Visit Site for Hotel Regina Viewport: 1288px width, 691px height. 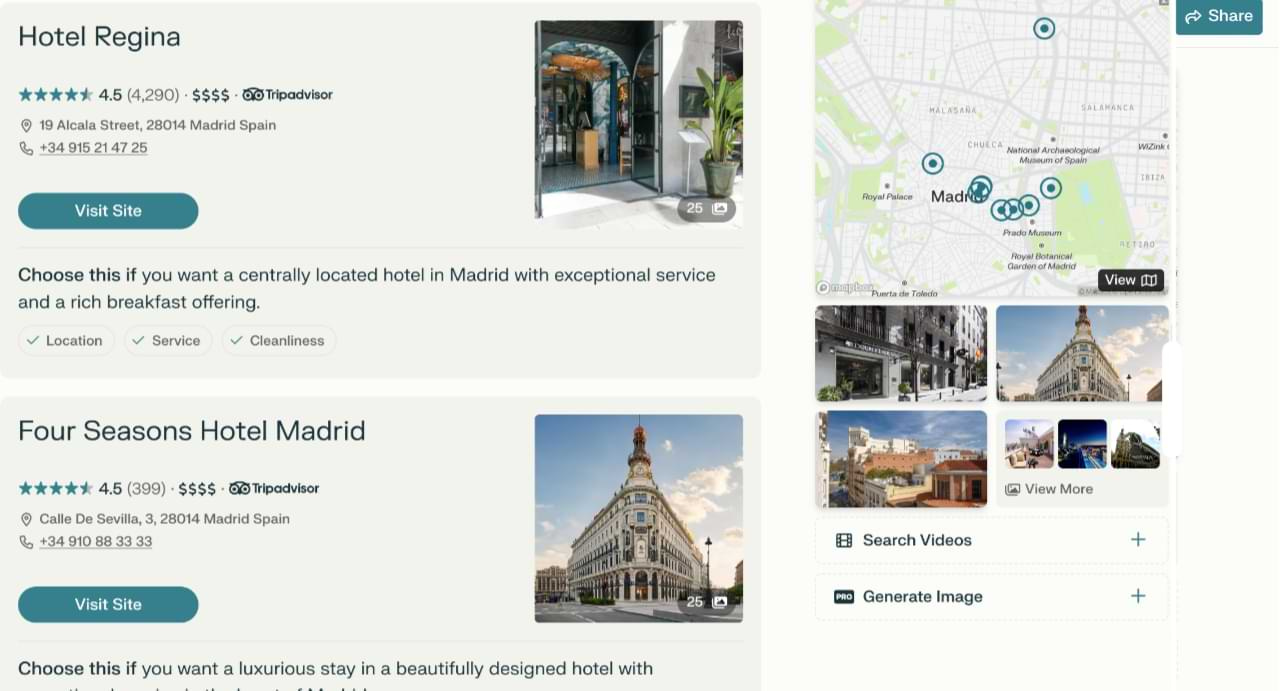pos(108,211)
